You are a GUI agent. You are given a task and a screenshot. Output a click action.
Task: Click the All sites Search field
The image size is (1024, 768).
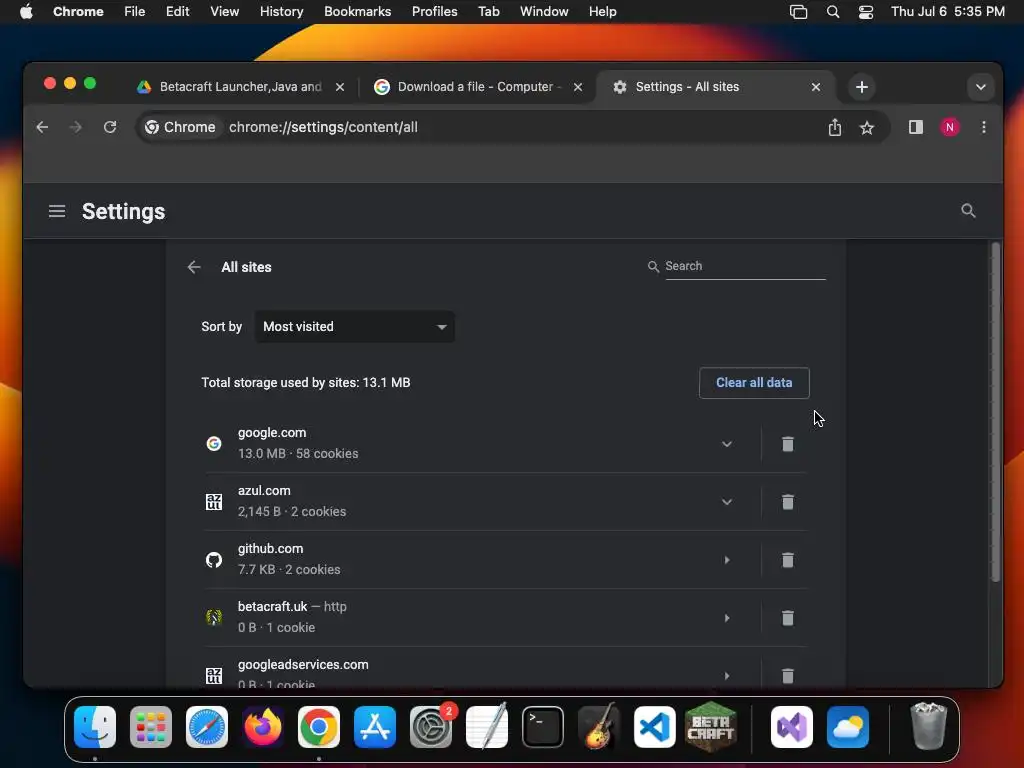(745, 266)
